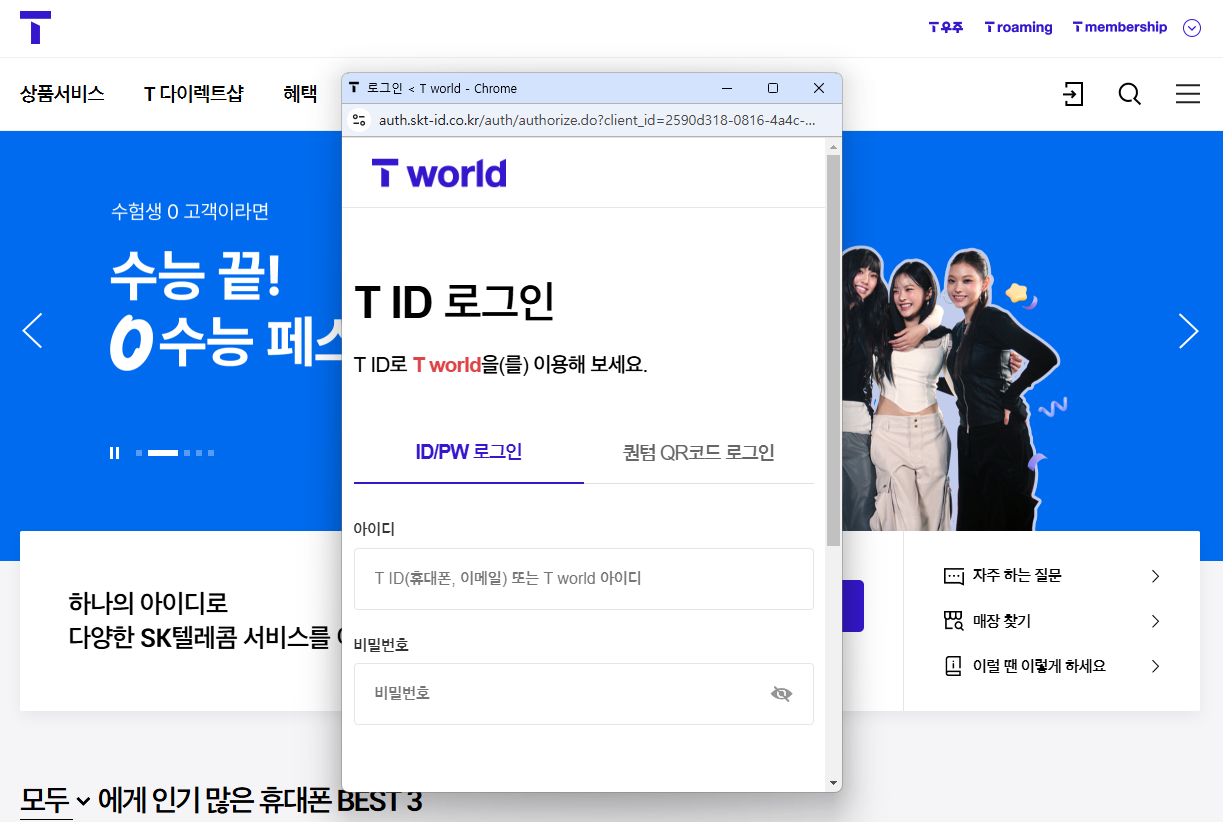Click the 비밀번호 input field
Viewport: 1223px width, 822px height.
click(x=584, y=694)
